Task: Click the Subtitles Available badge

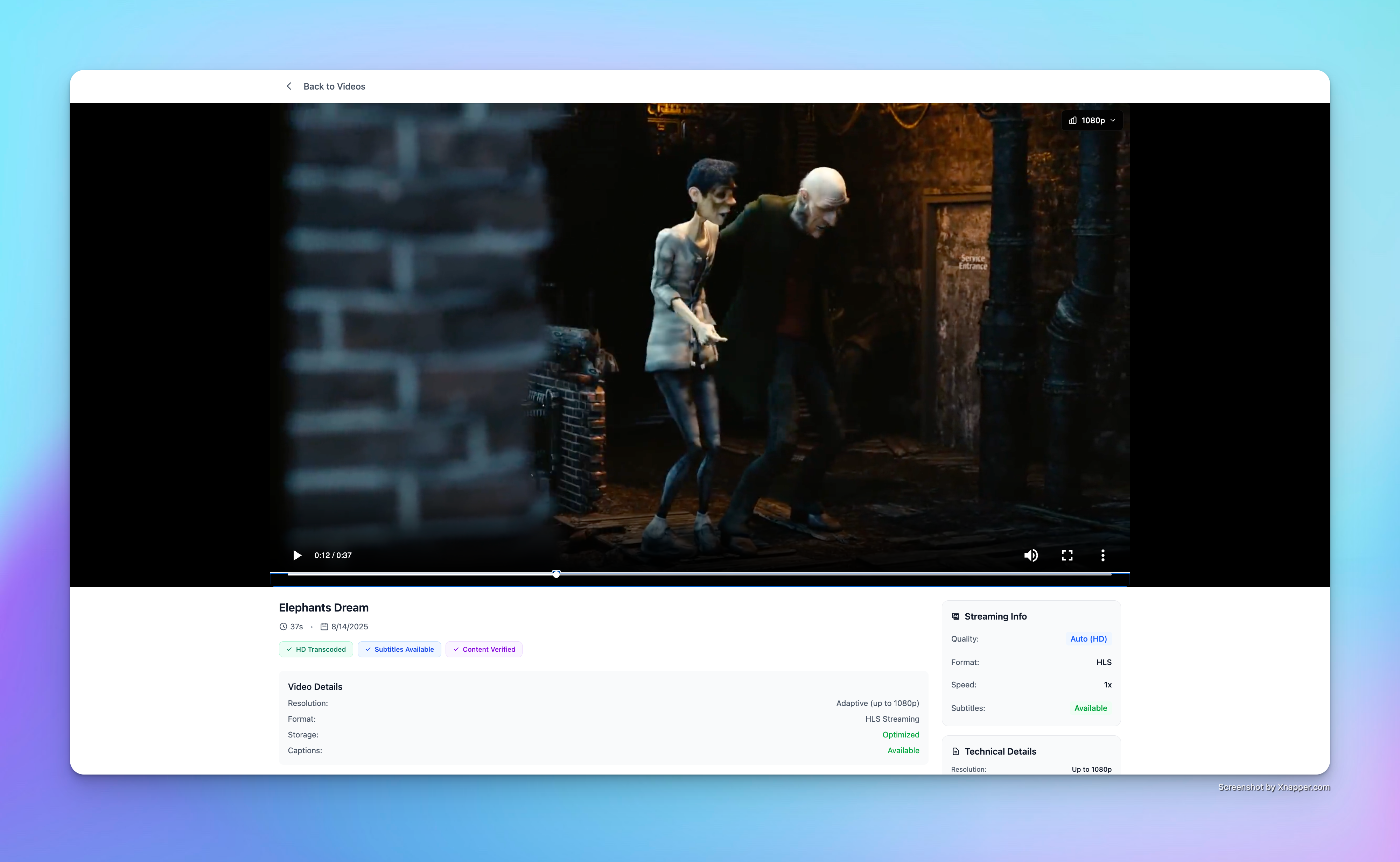Action: tap(399, 649)
